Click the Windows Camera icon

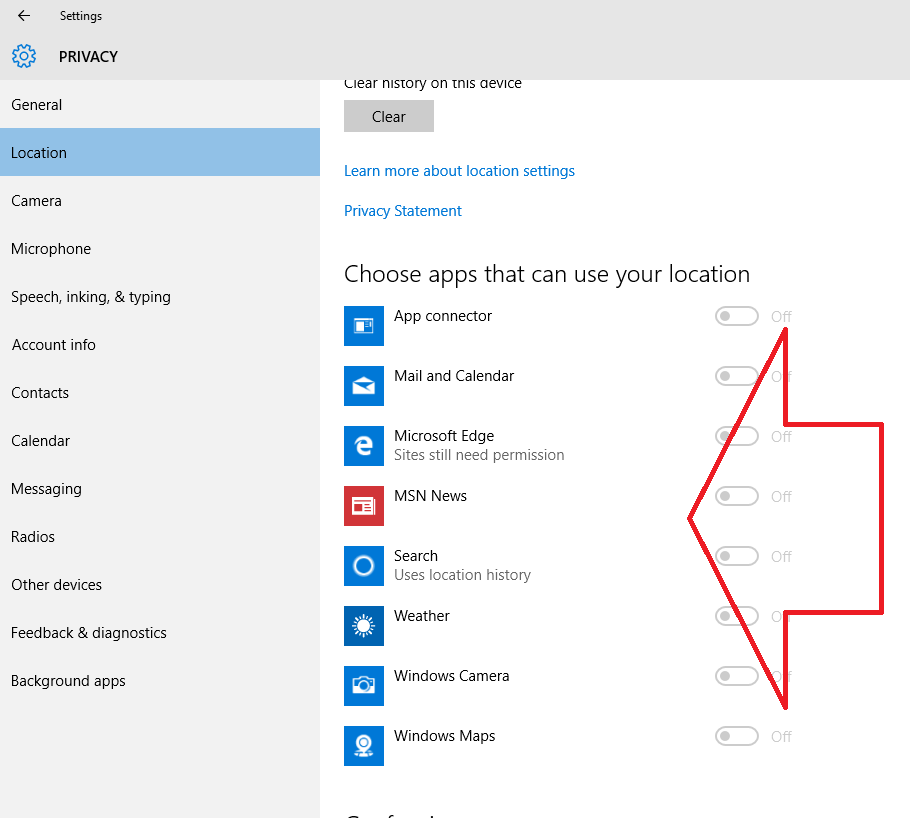(x=363, y=686)
